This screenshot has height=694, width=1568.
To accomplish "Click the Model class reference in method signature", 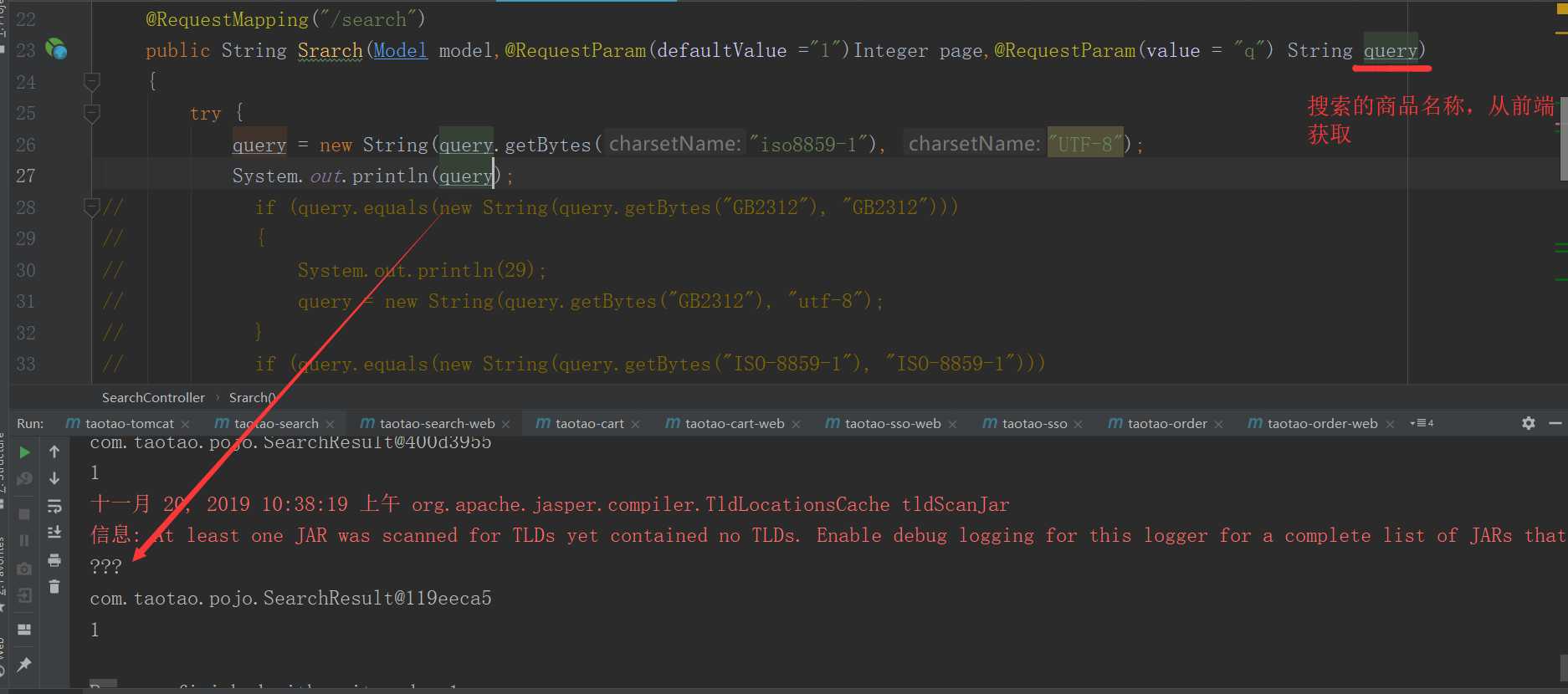I will coord(400,50).
